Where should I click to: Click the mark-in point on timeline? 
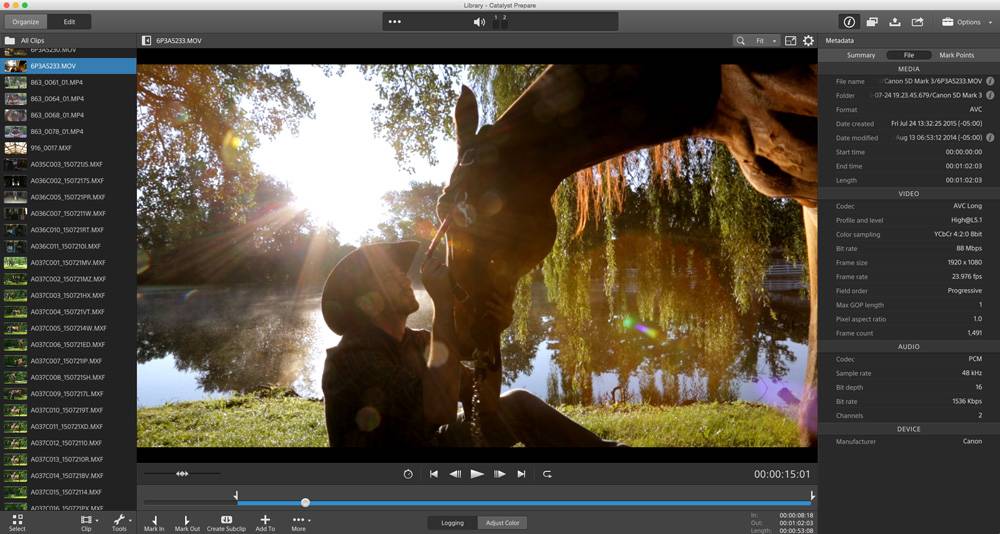click(x=236, y=495)
